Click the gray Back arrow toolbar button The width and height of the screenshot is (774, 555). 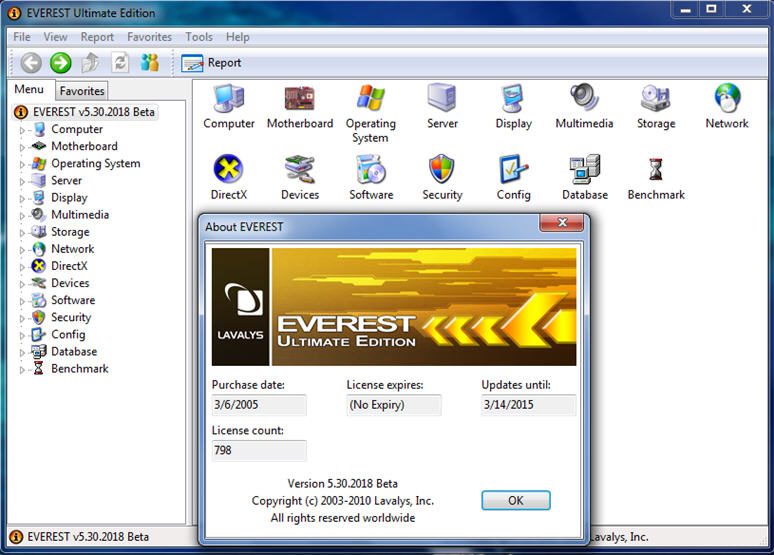[31, 63]
